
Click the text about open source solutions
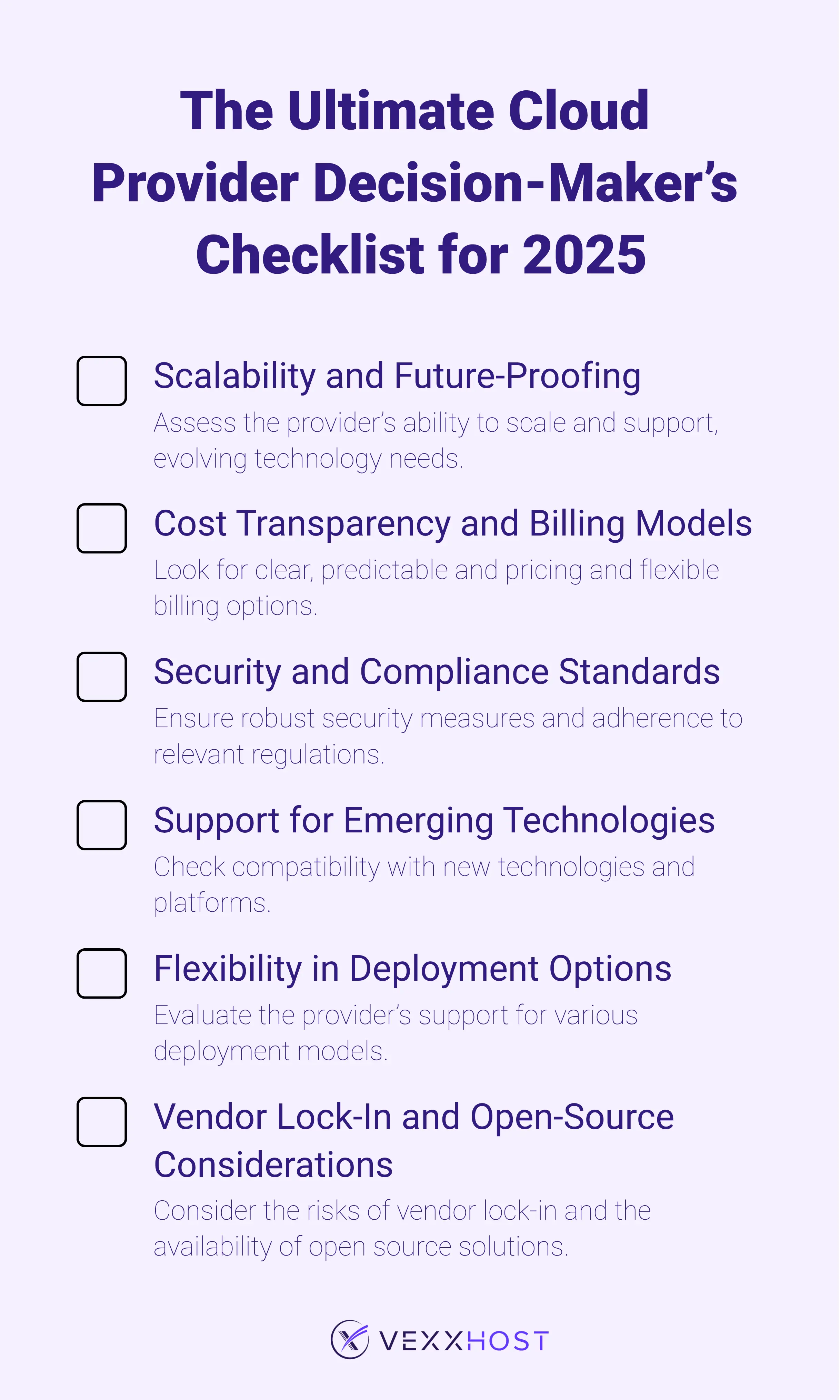pyautogui.click(x=402, y=1229)
